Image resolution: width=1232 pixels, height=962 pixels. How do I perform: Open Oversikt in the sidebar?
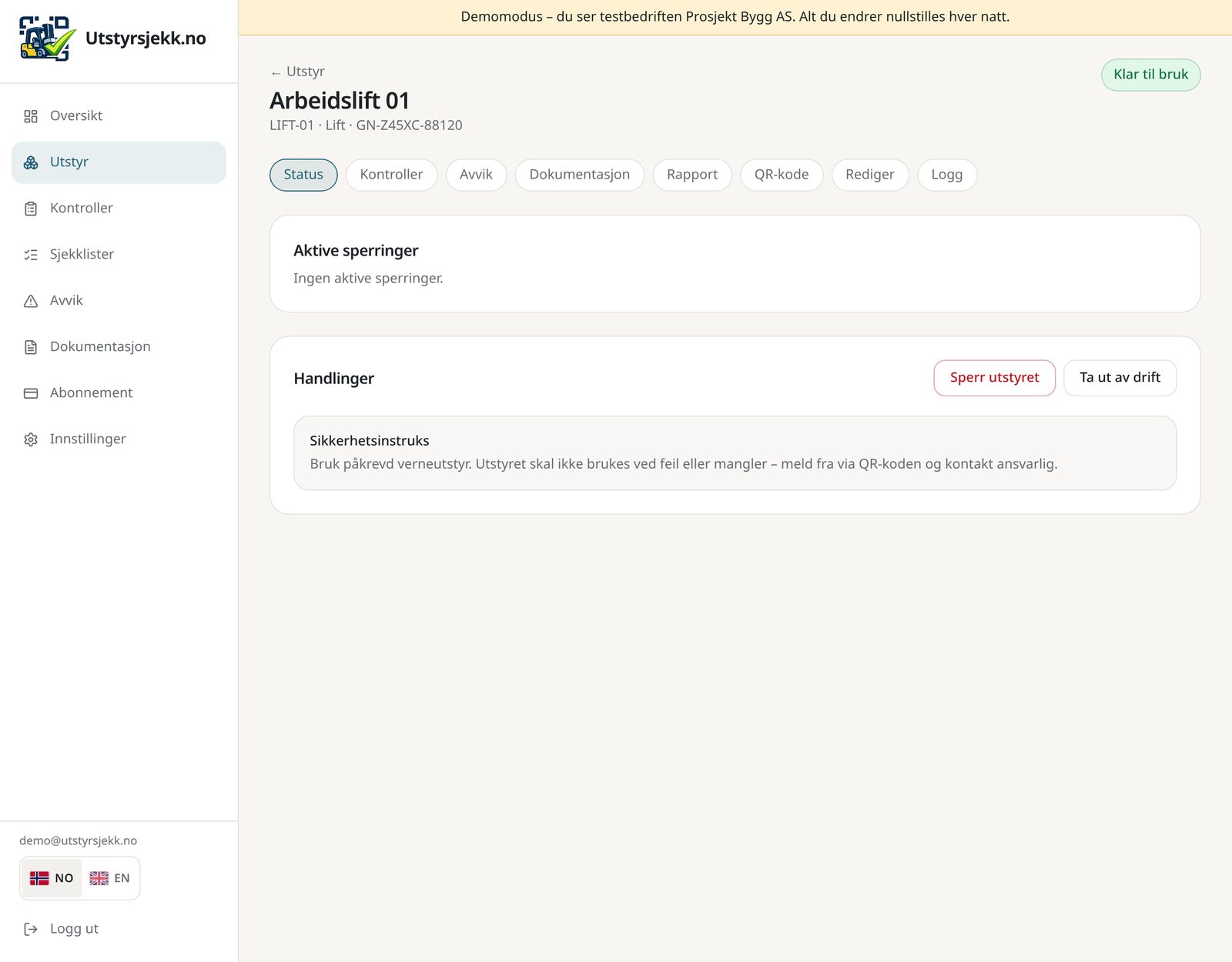119,116
